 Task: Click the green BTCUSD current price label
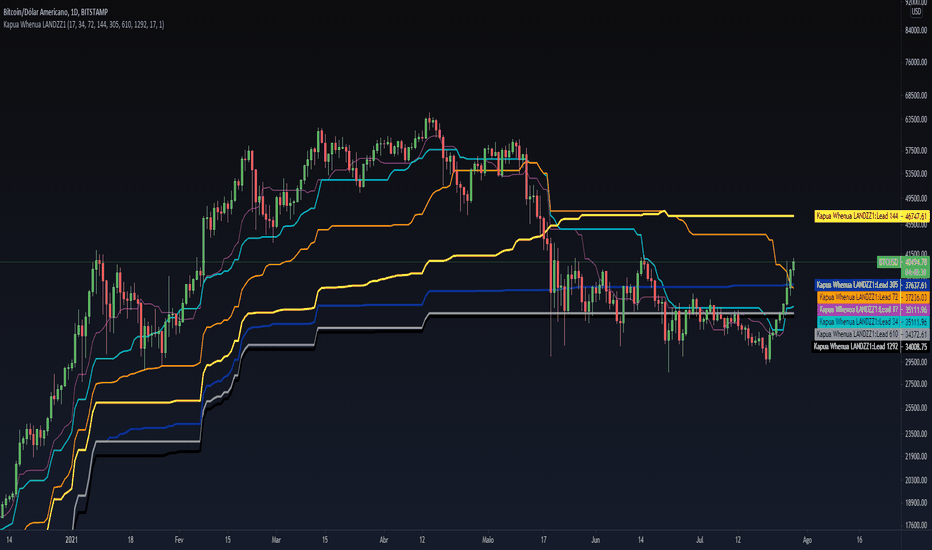point(903,266)
